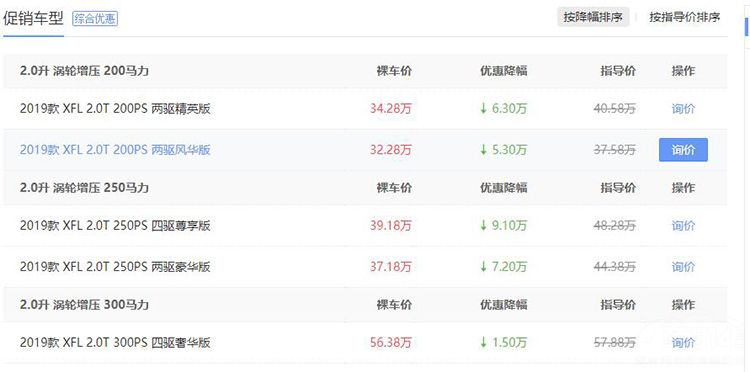Image resolution: width=750 pixels, height=372 pixels.
Task: Open 2019款 XFL 2.0T 200PS 两驱精英版
Action: pyautogui.click(x=115, y=109)
